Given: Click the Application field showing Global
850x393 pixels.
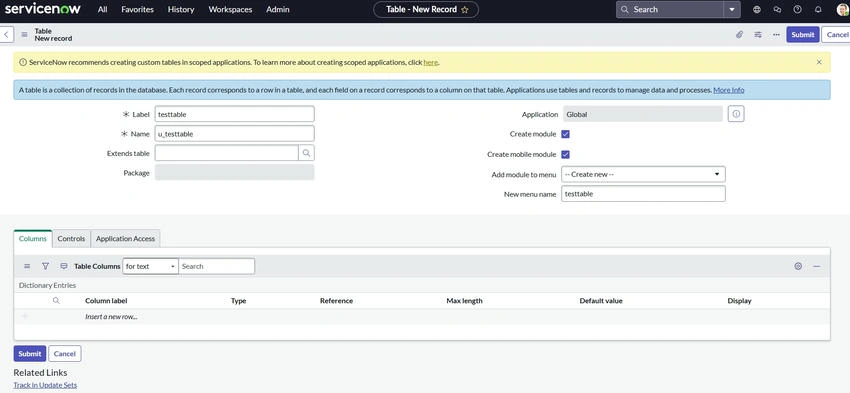Looking at the screenshot, I should tap(643, 114).
